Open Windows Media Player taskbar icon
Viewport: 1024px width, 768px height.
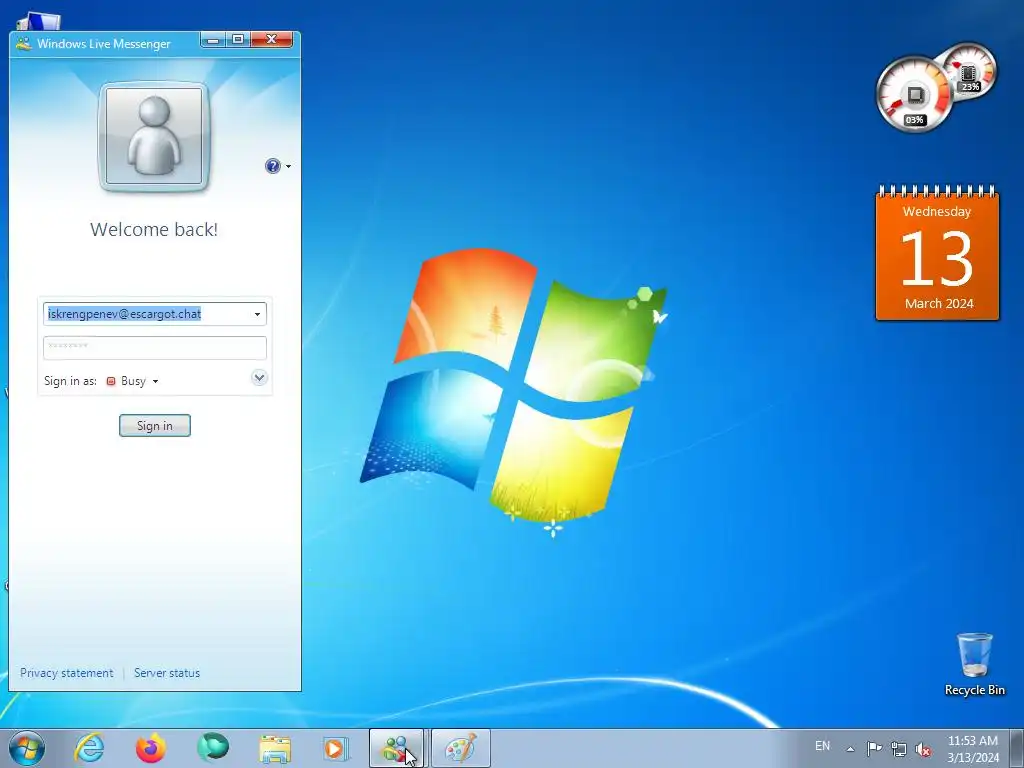(336, 749)
